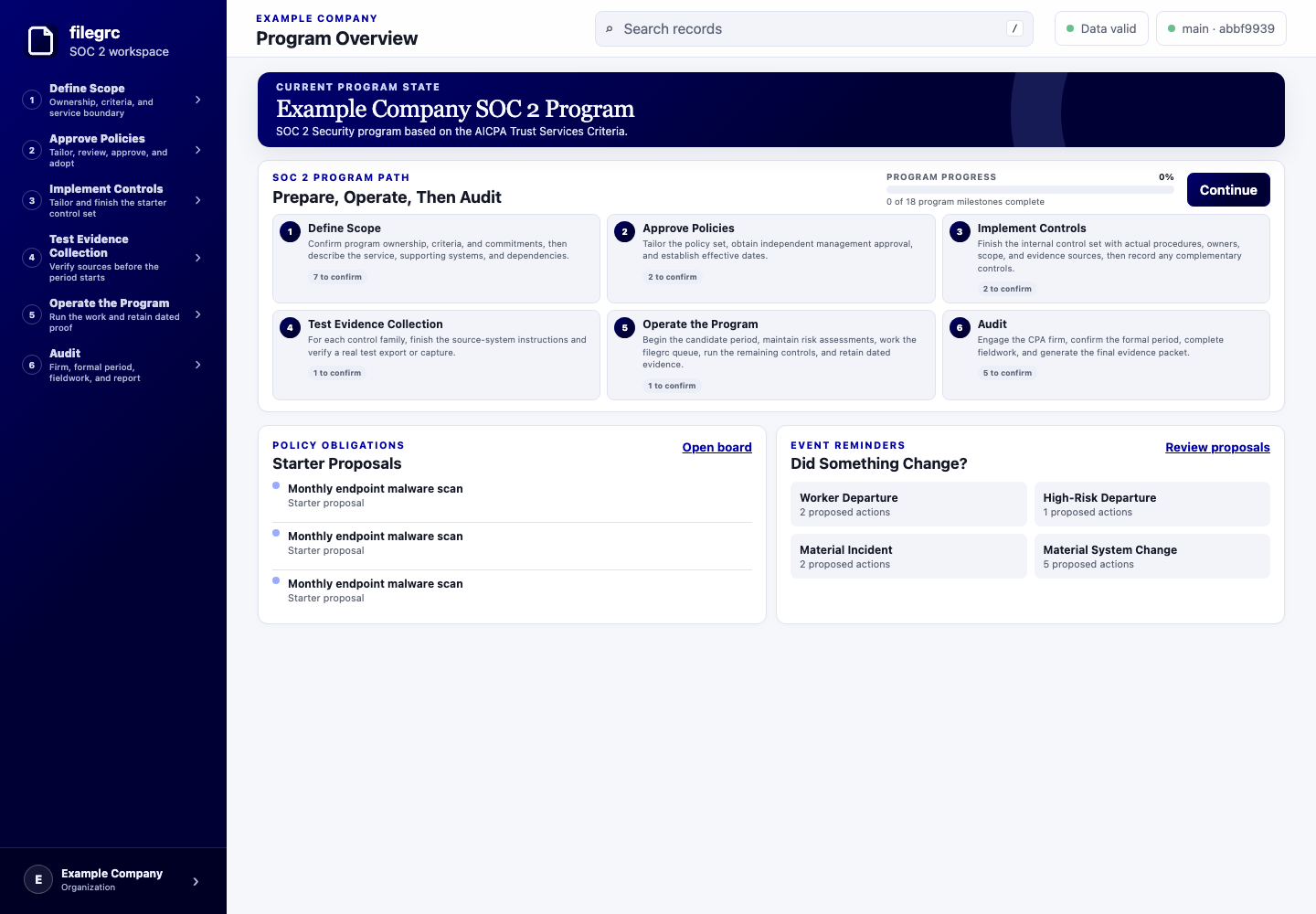Expand Implement Controls sidebar chevron

pos(198,200)
